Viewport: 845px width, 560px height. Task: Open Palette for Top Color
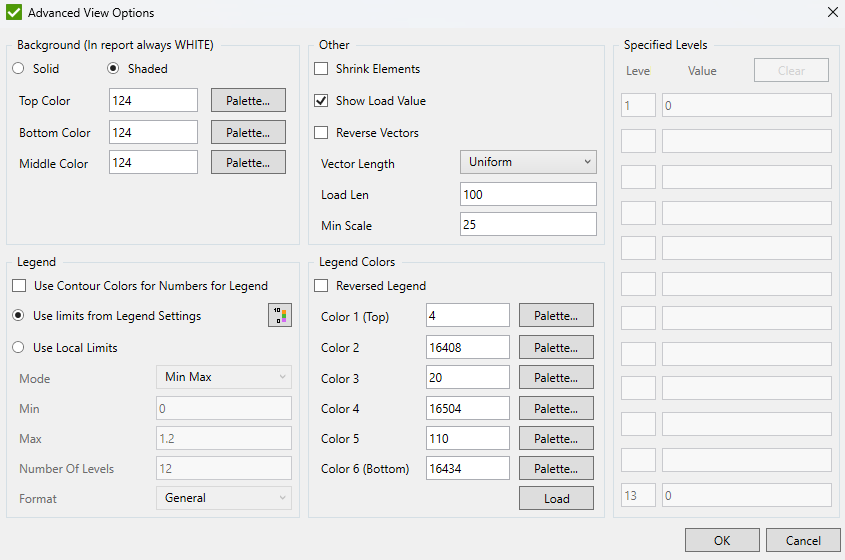(248, 101)
